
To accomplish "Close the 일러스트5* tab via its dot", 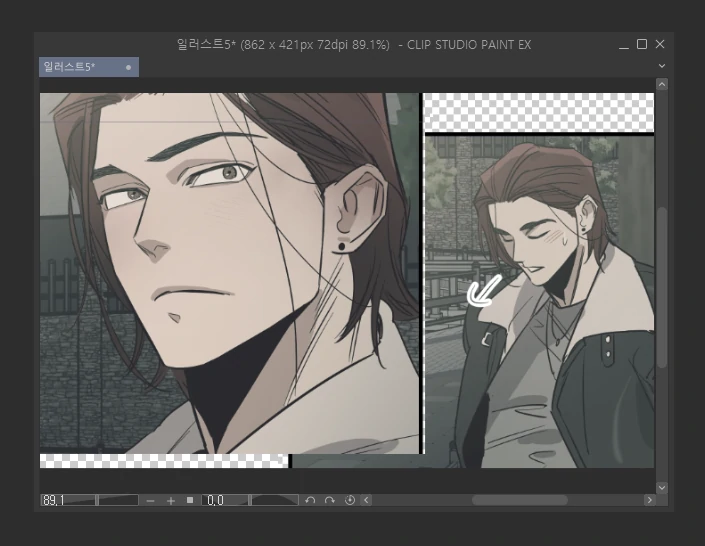I will 129,67.
